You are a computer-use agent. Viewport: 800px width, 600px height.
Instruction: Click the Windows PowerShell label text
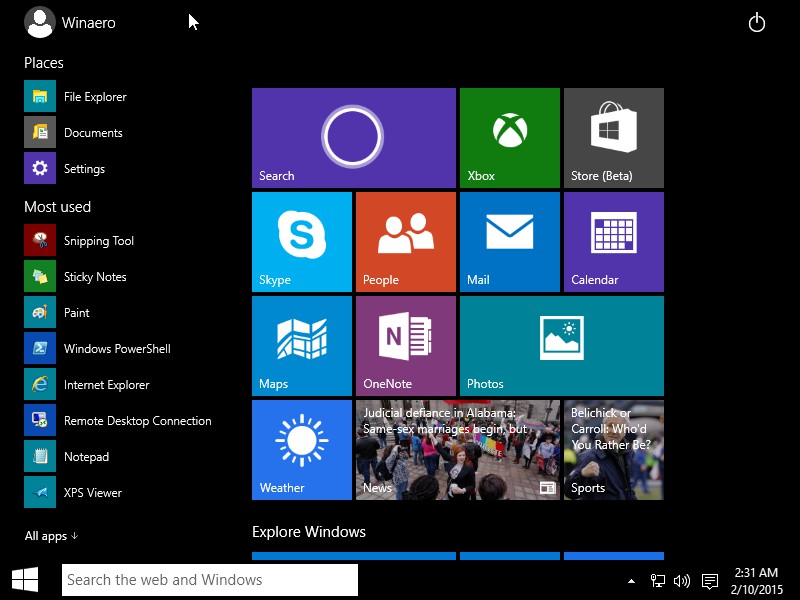tap(117, 348)
